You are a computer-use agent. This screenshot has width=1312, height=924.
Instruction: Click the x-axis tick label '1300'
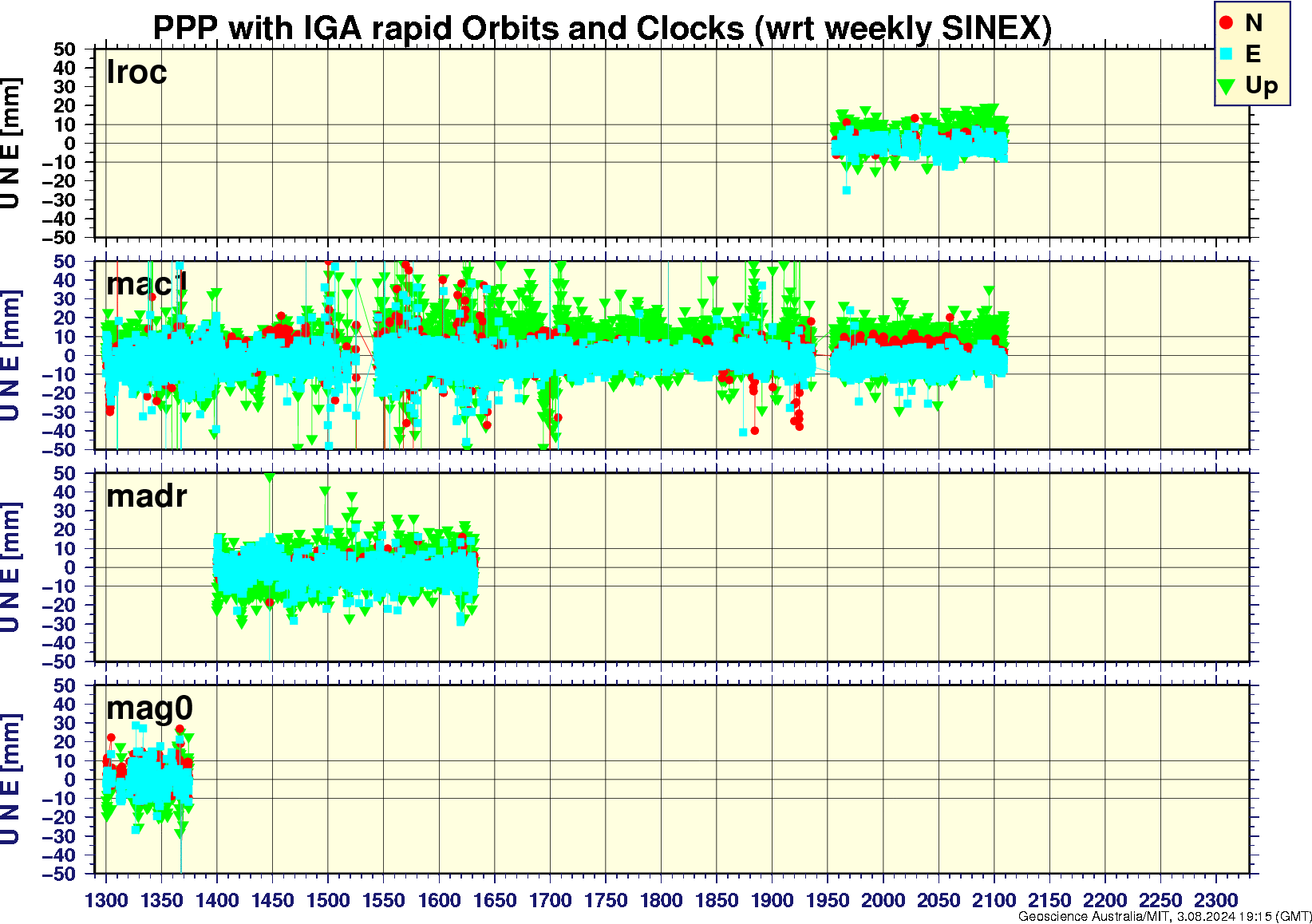tap(106, 900)
